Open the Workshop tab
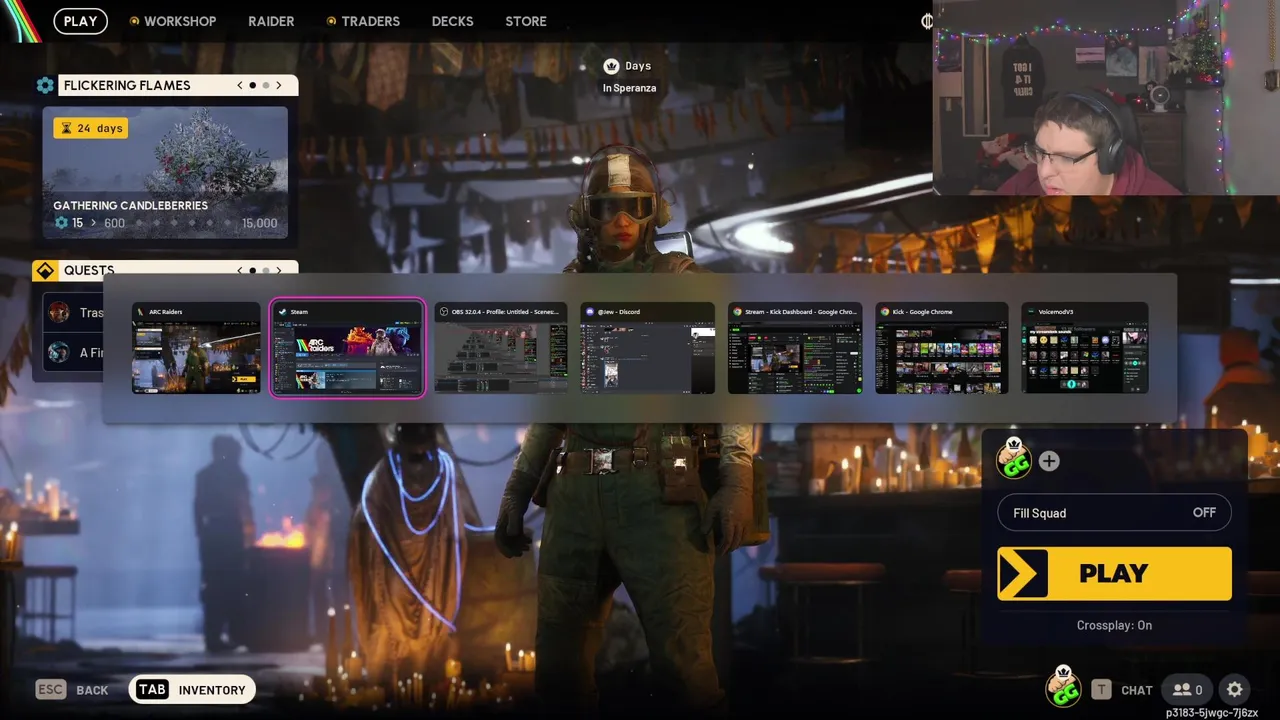The height and width of the screenshot is (720, 1280). [172, 21]
